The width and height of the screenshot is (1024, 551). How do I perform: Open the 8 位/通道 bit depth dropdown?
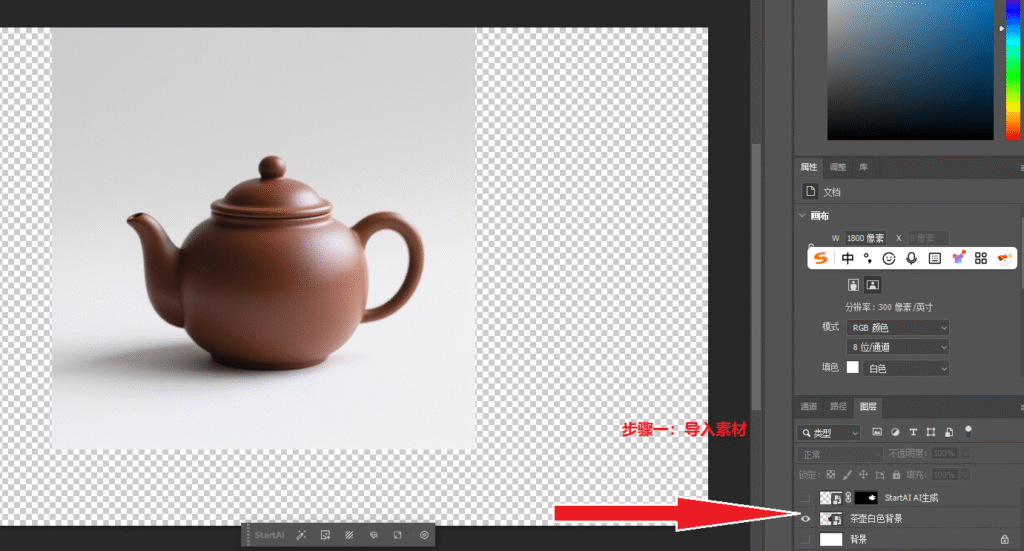coord(898,347)
